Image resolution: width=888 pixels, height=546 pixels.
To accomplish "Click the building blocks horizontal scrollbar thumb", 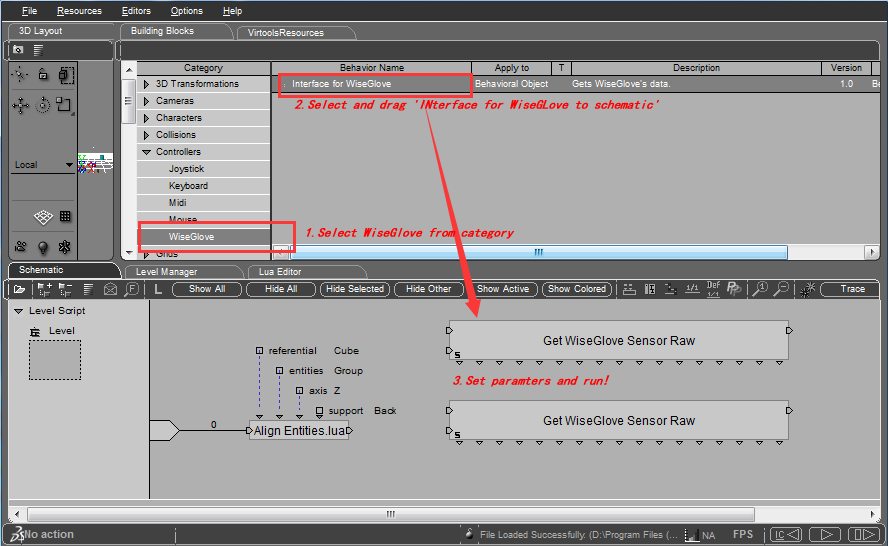I will coord(540,252).
